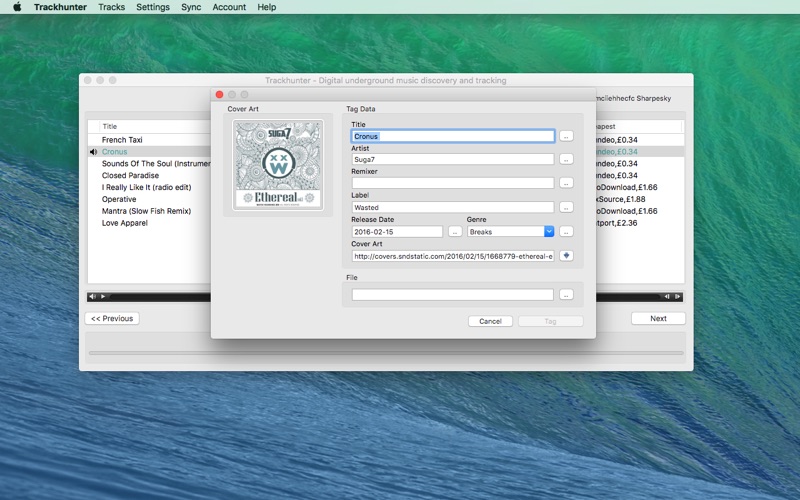
Task: Click the download icon beside Cover Art URL
Action: click(x=566, y=256)
